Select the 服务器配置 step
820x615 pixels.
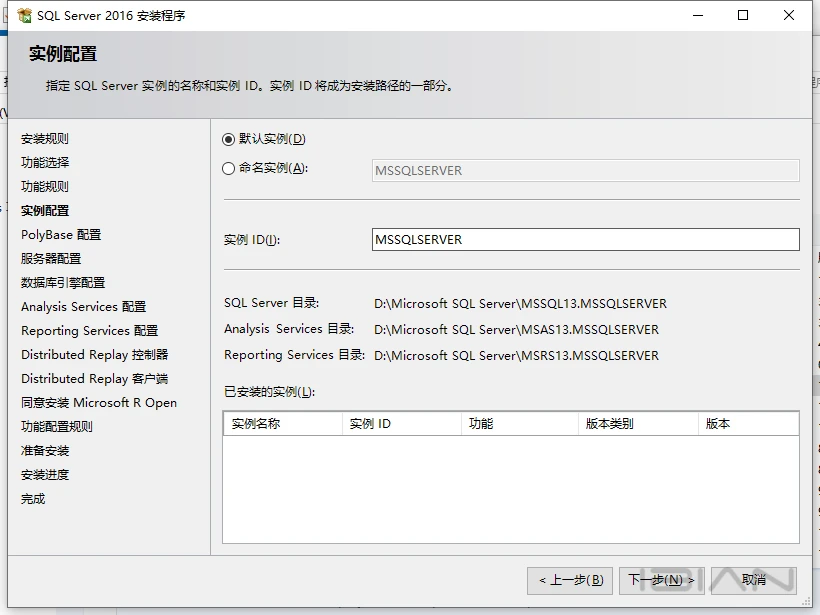click(x=51, y=259)
